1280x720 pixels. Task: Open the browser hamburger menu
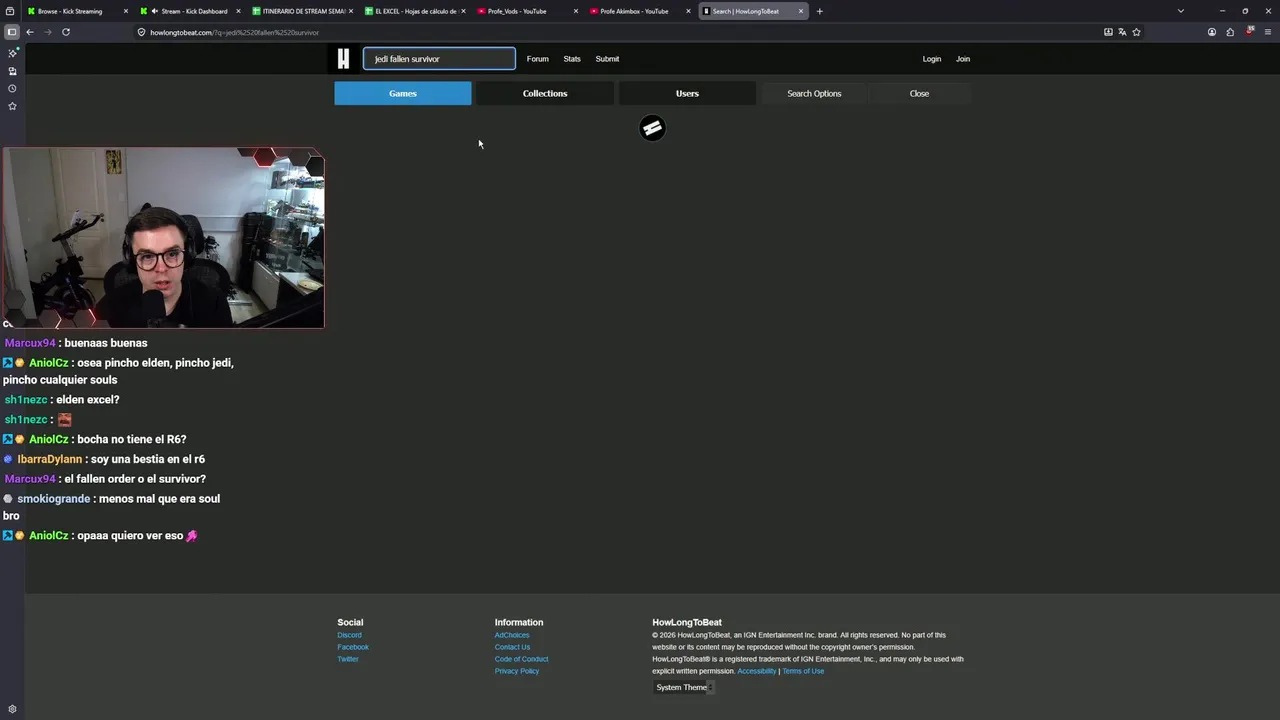pyautogui.click(x=1268, y=32)
